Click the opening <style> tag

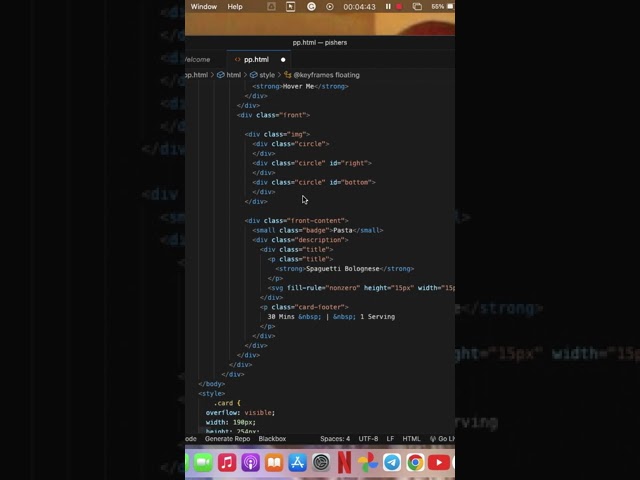pos(211,393)
